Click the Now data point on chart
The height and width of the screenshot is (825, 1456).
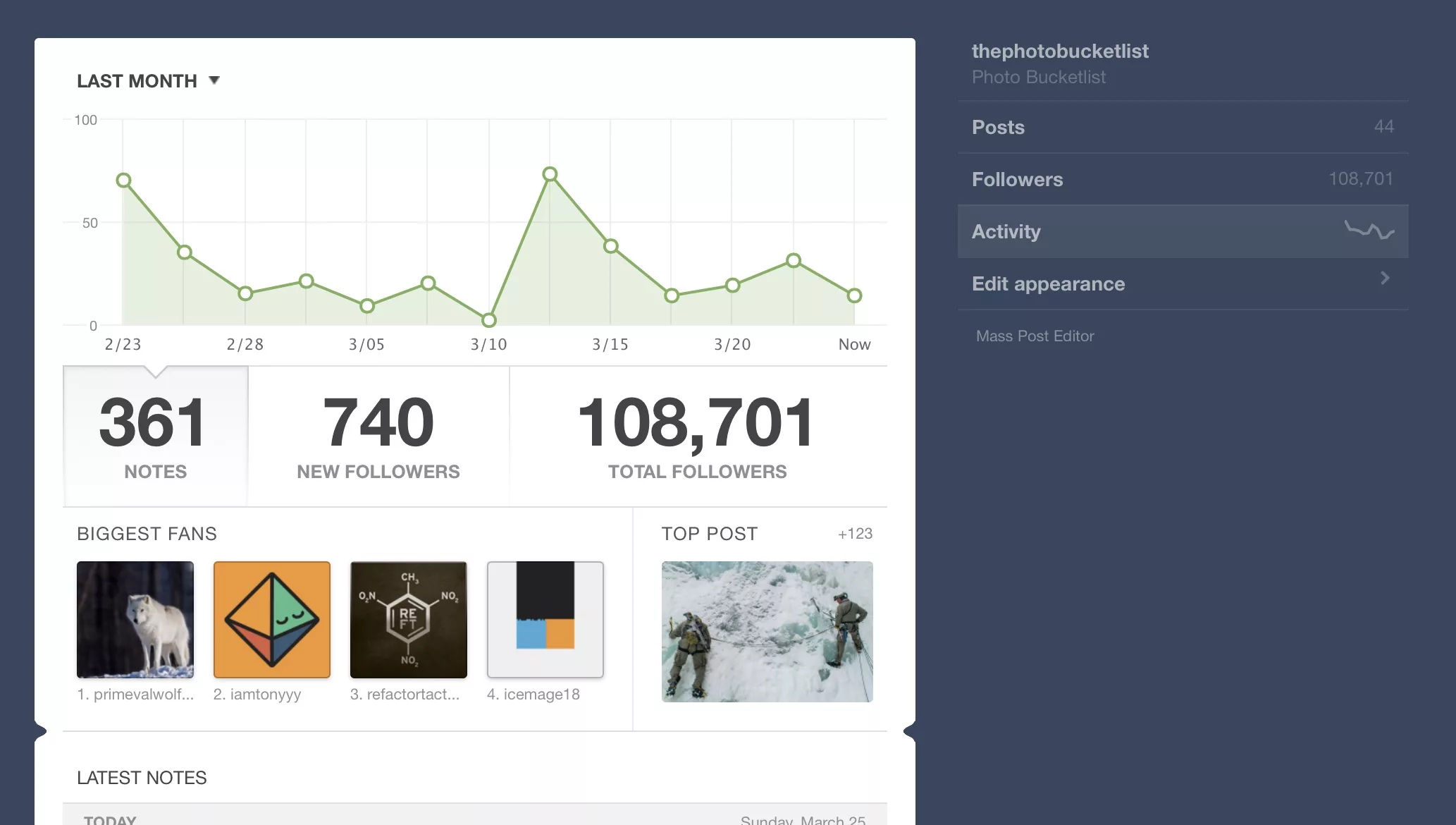click(854, 295)
